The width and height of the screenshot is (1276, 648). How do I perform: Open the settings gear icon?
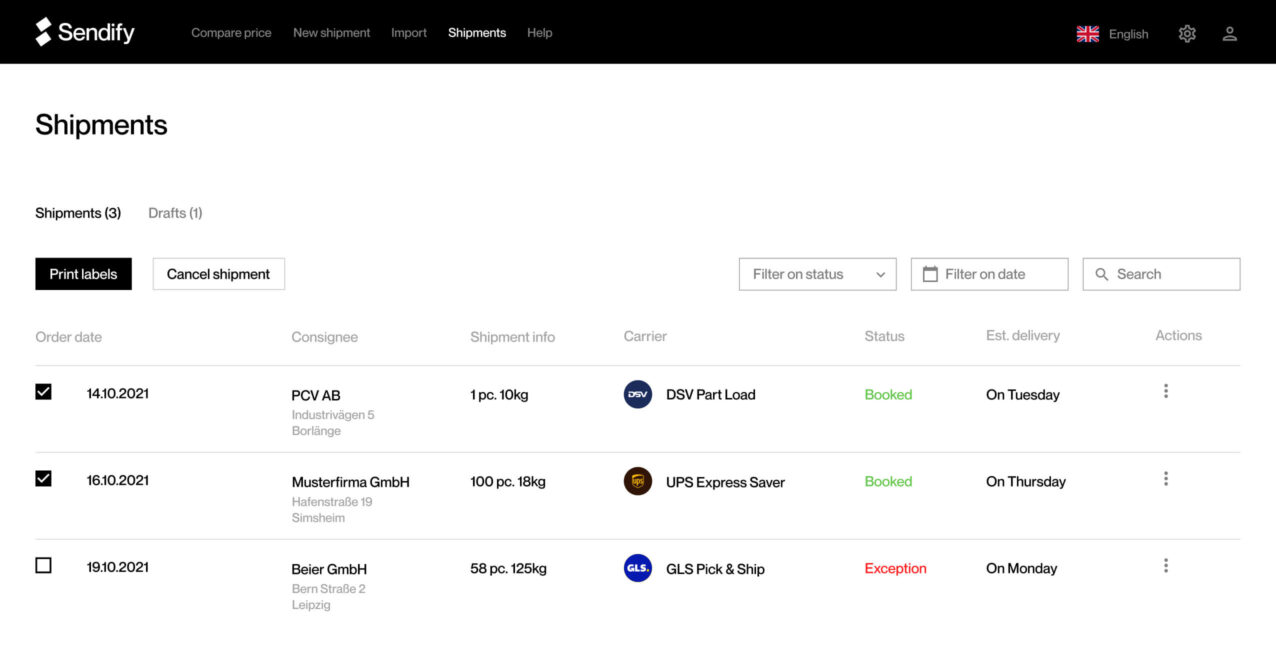tap(1187, 33)
